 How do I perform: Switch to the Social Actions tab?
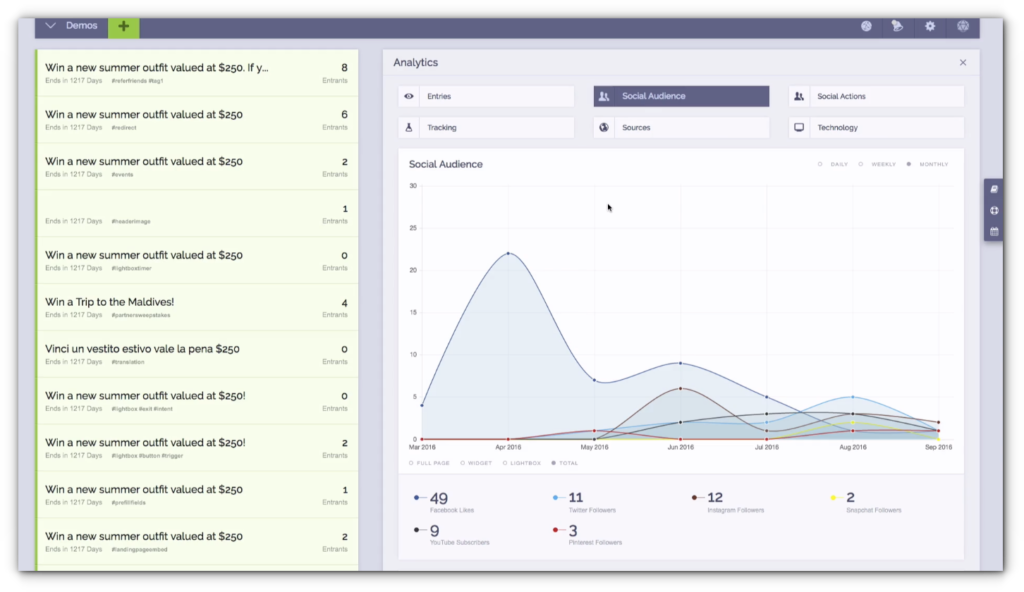pyautogui.click(x=876, y=96)
